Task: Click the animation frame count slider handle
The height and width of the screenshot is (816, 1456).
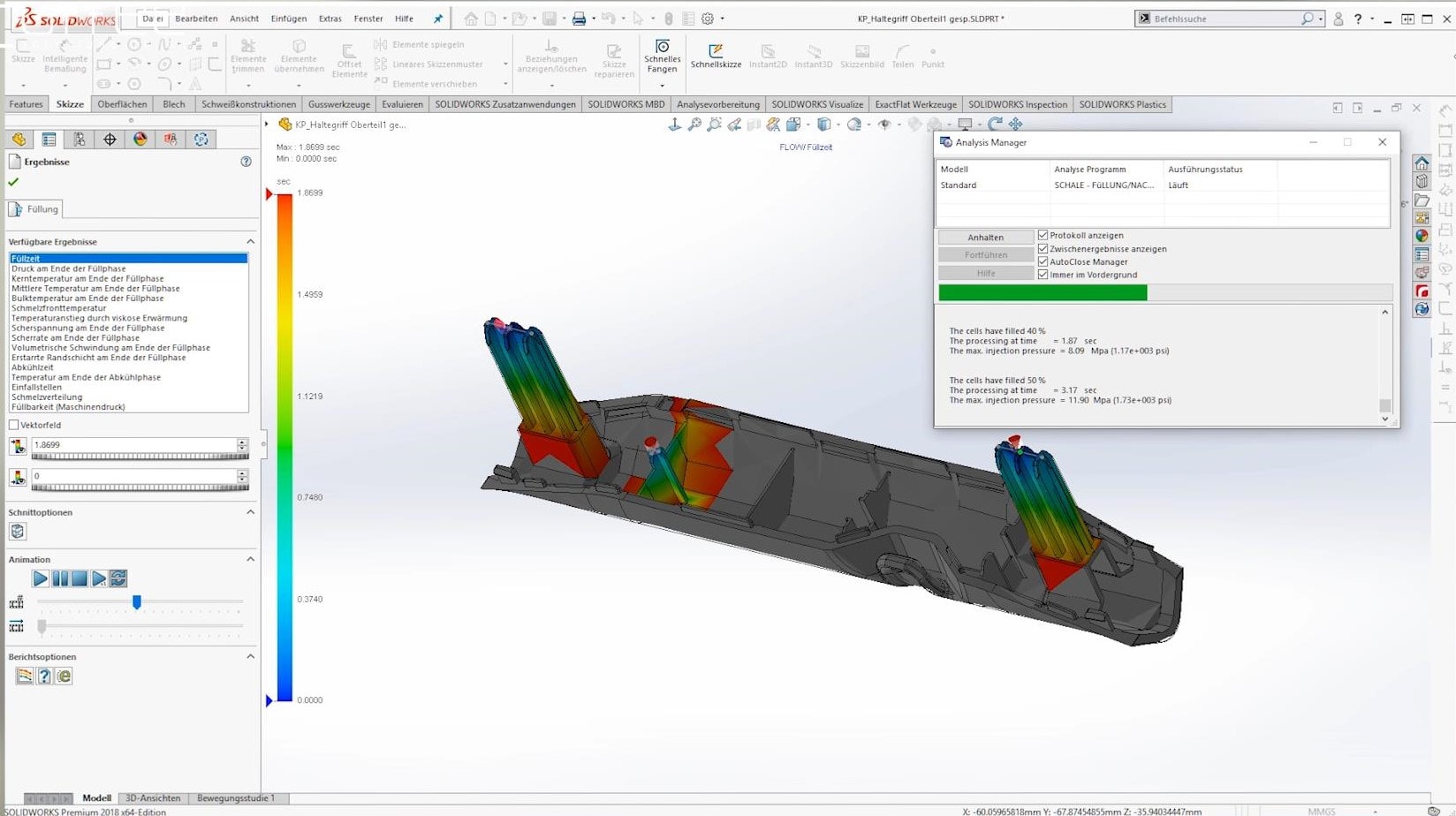Action: (137, 602)
